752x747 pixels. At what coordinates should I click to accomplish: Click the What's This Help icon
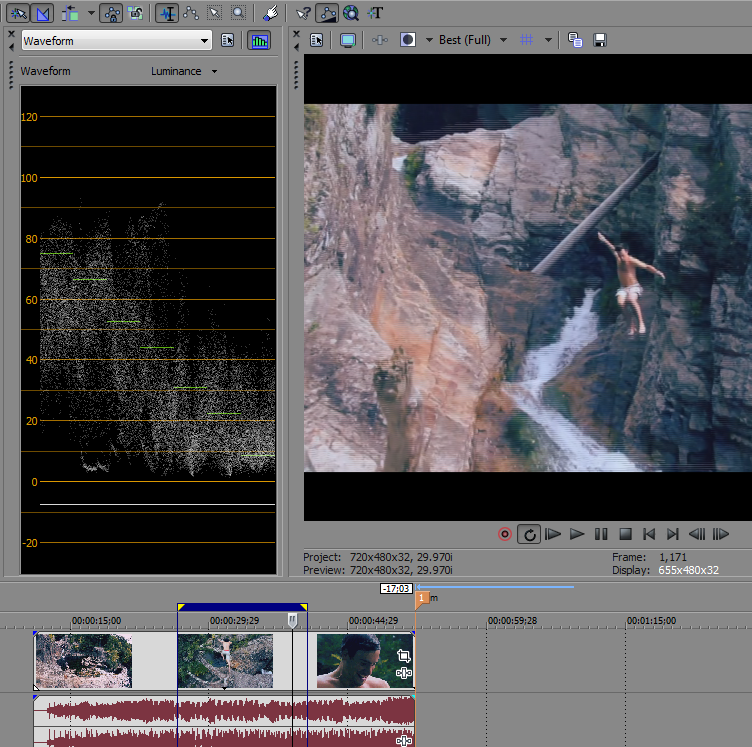tap(303, 13)
